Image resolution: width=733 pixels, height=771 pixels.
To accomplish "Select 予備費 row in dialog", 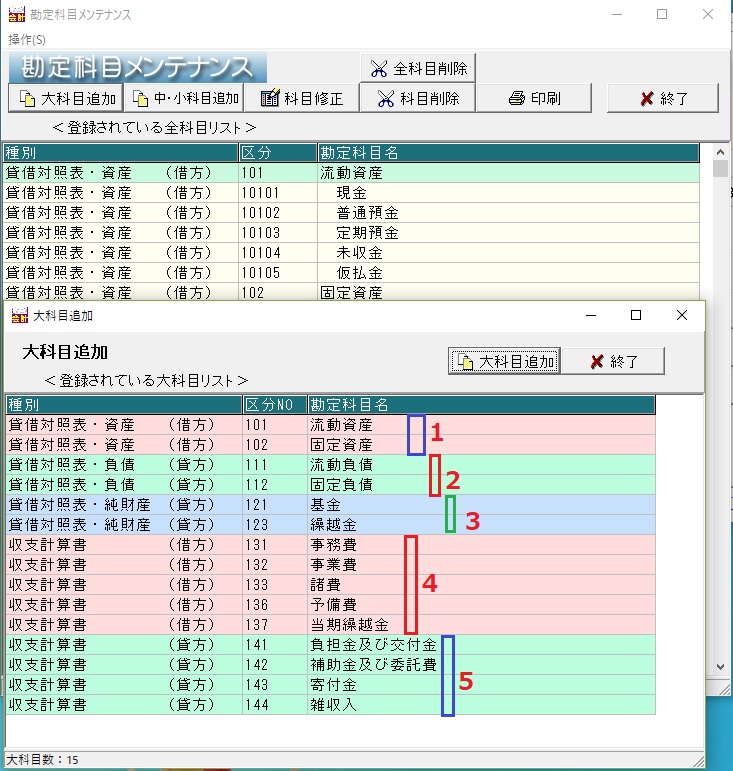I will tap(330, 605).
